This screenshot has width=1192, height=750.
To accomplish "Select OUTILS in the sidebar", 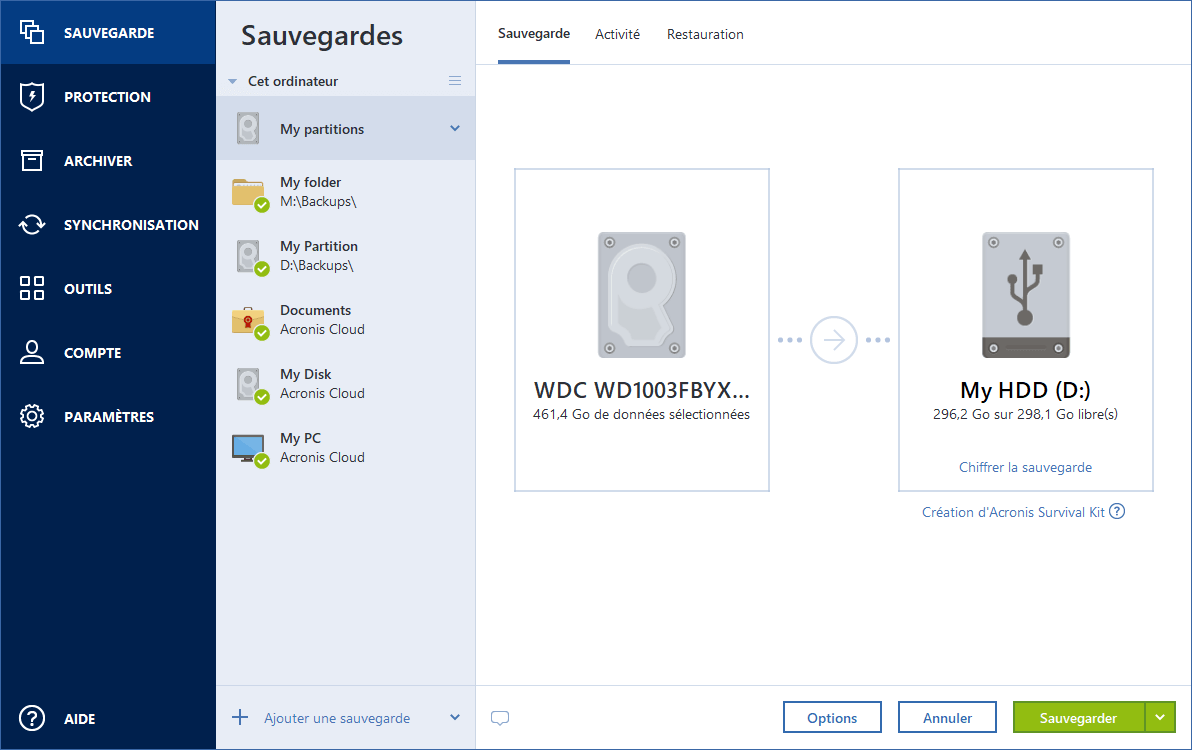I will pyautogui.click(x=108, y=288).
